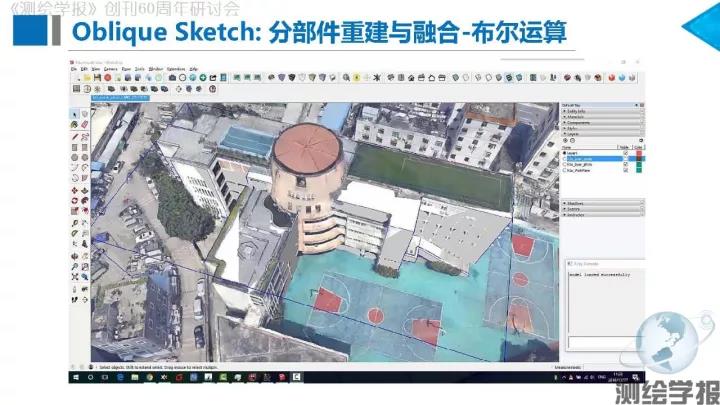Screen dimensions: 720x405
Task: Click the Save floppy disk icon
Action: coord(97,78)
